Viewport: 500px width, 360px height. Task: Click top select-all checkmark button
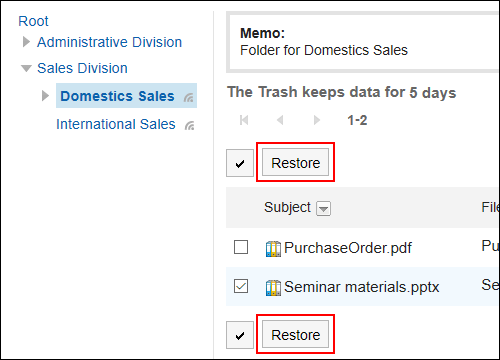coord(240,163)
